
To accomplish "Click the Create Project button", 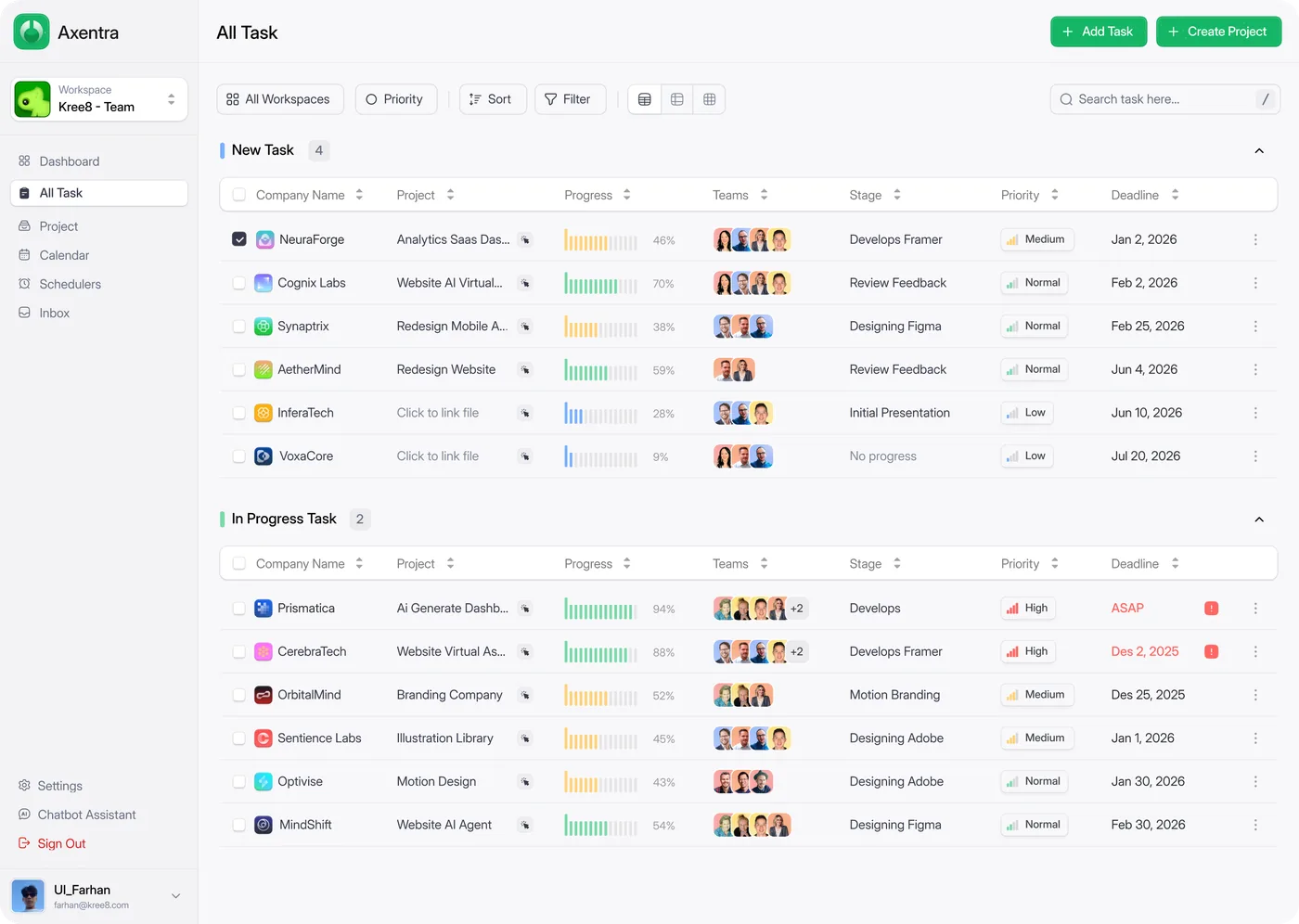I will coord(1218,32).
